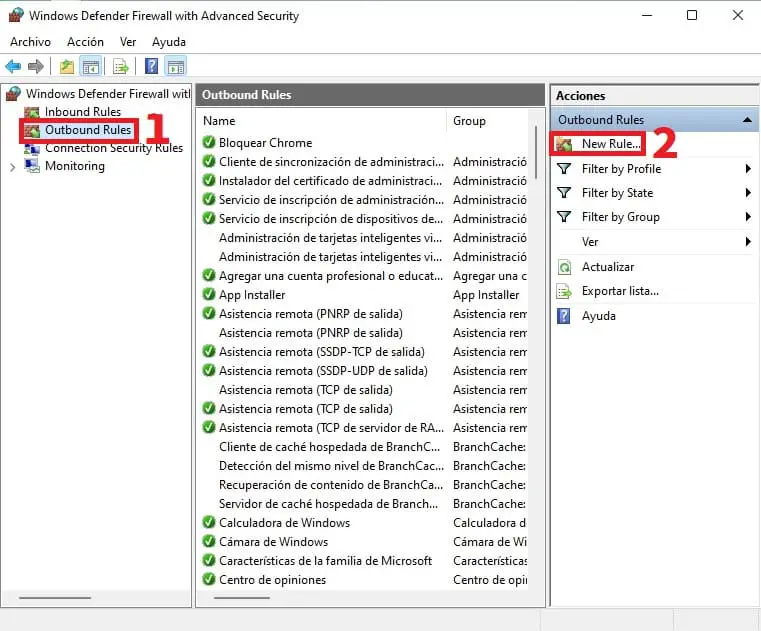Click the vertical scrollbar of rules list
Image resolution: width=761 pixels, height=631 pixels.
pos(536,153)
